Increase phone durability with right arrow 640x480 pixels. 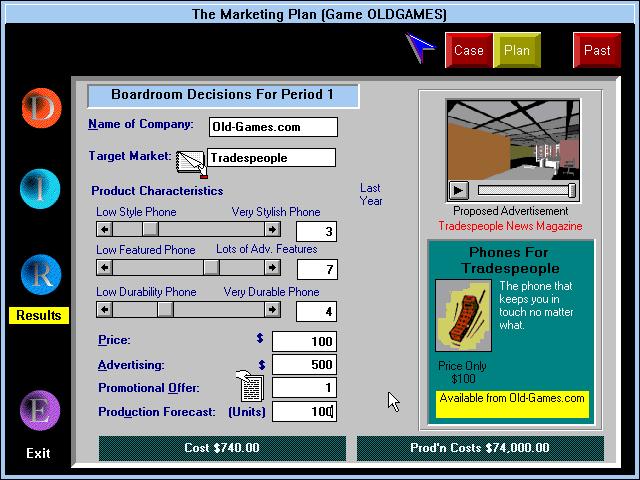point(272,310)
